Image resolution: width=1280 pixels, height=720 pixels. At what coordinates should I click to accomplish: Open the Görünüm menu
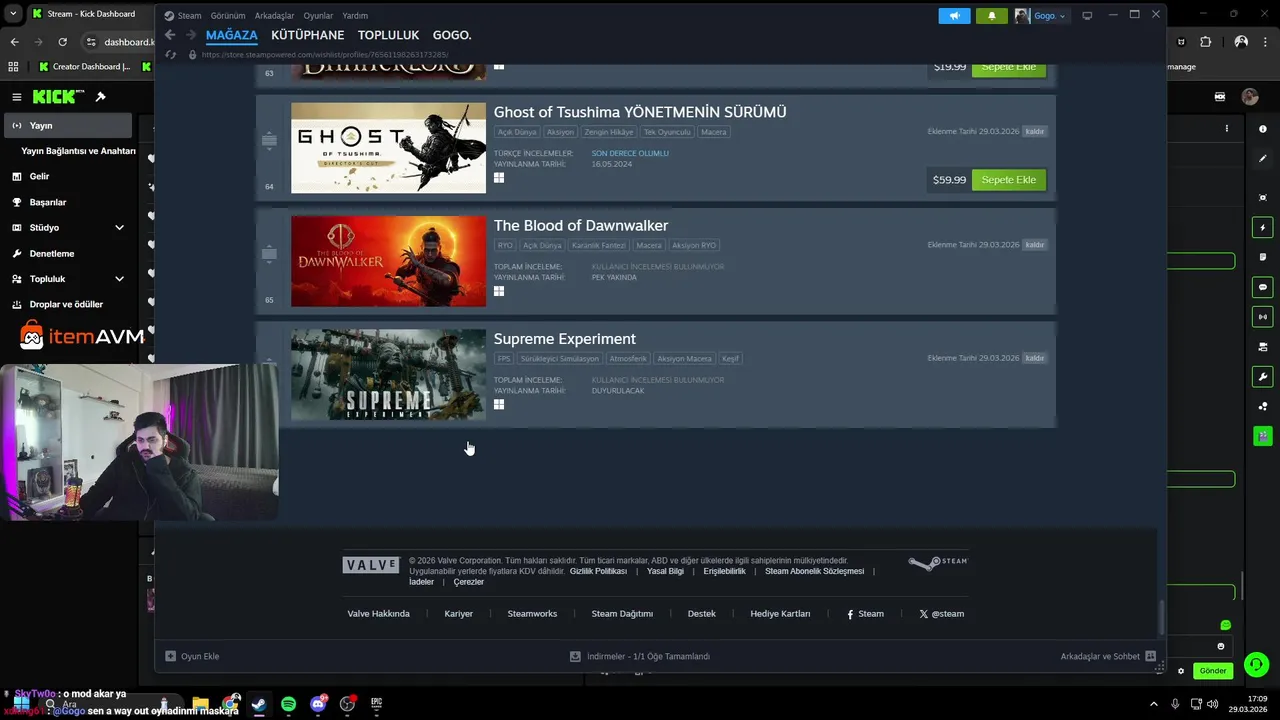[228, 16]
